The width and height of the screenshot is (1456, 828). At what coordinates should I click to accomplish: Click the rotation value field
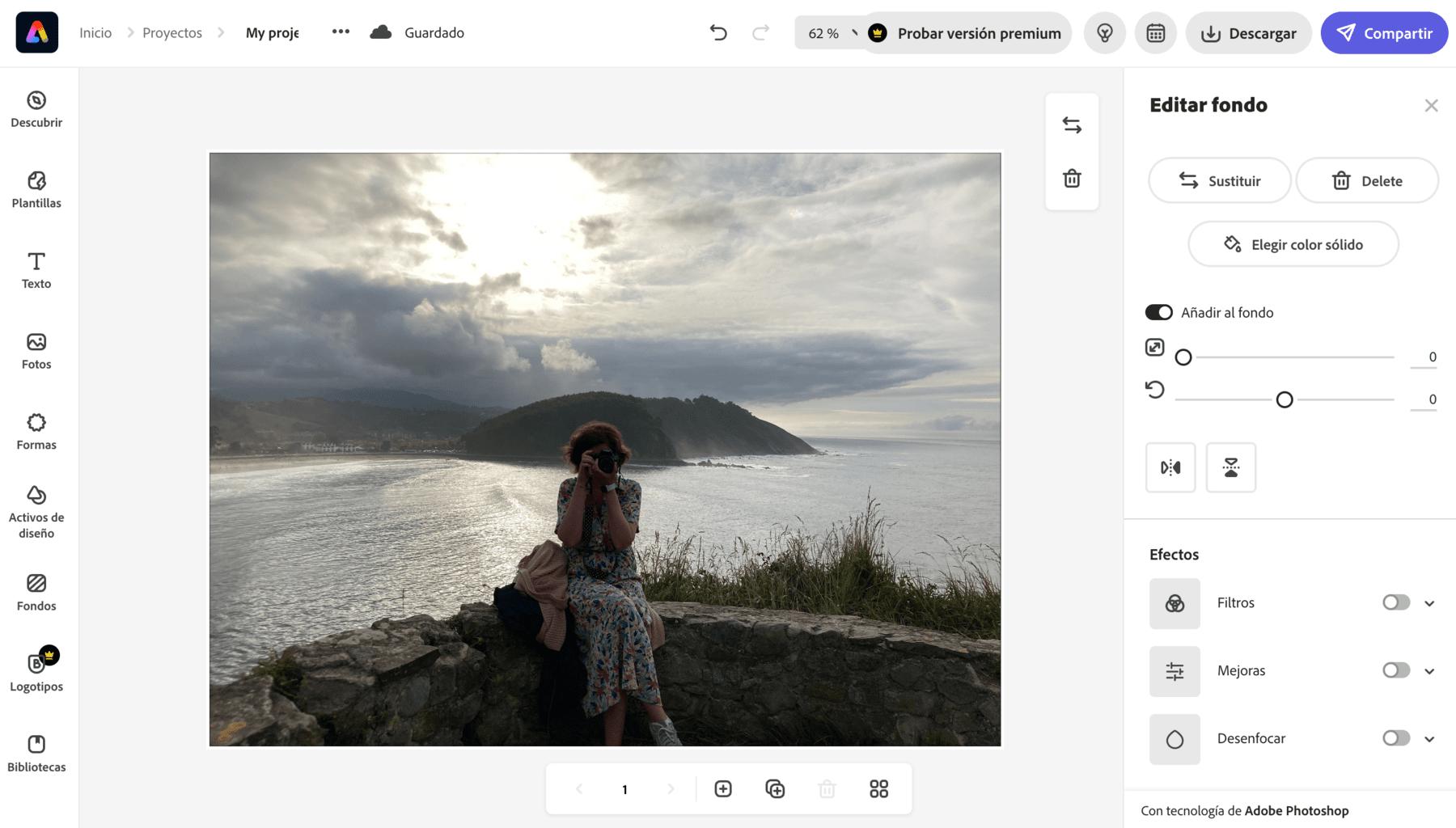click(1424, 399)
